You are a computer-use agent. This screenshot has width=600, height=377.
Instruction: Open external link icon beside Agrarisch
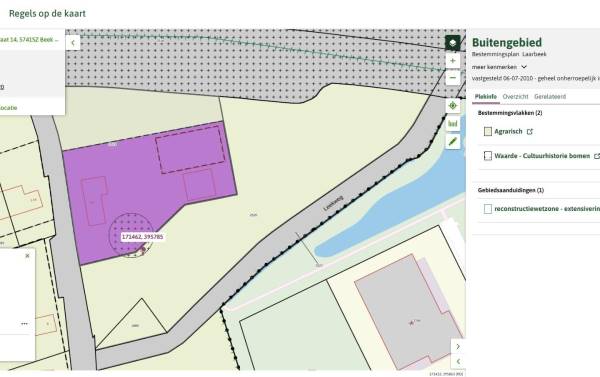tap(530, 132)
